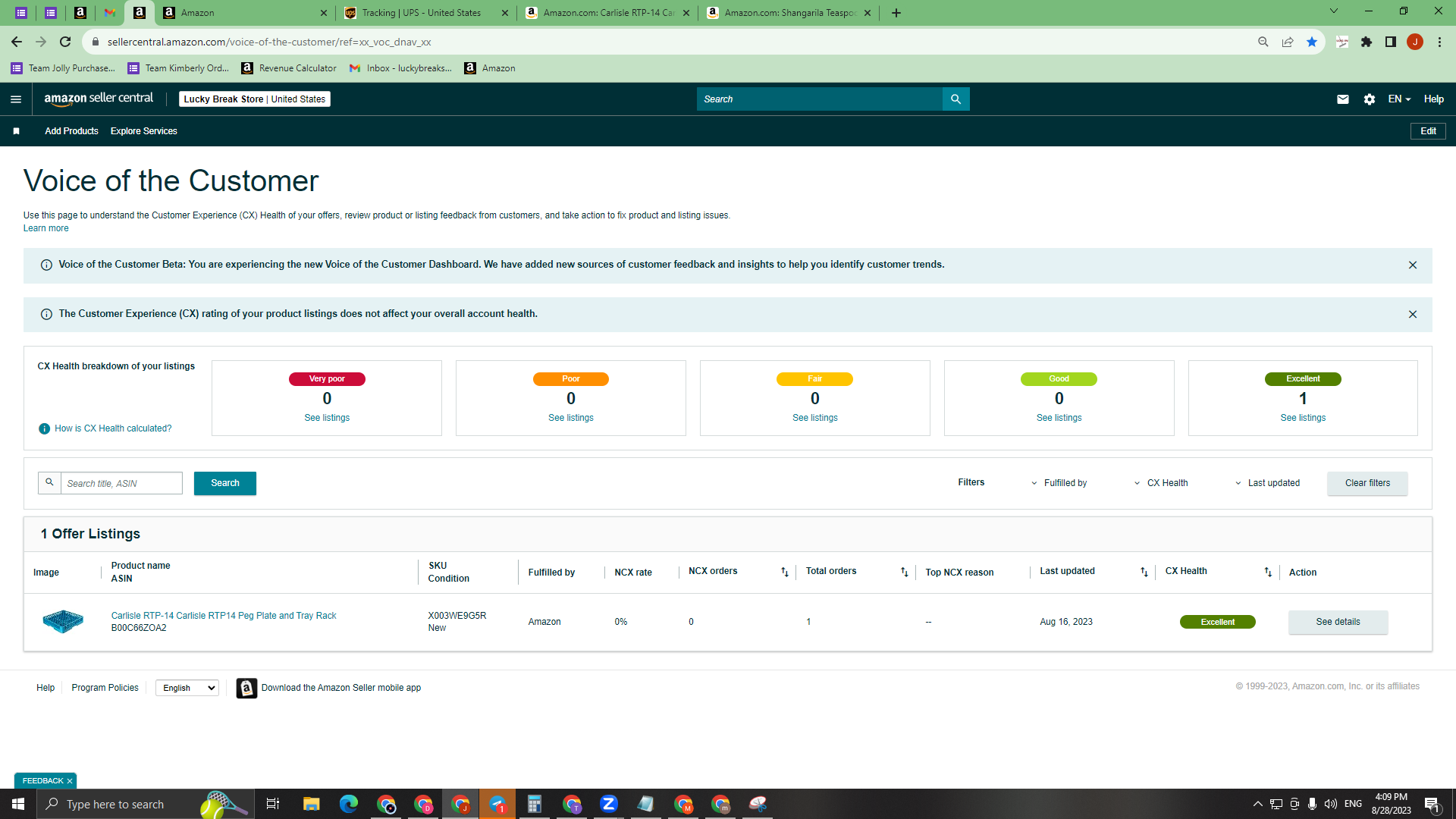Open See listings under Excellent
Image resolution: width=1456 pixels, height=819 pixels.
click(1303, 418)
